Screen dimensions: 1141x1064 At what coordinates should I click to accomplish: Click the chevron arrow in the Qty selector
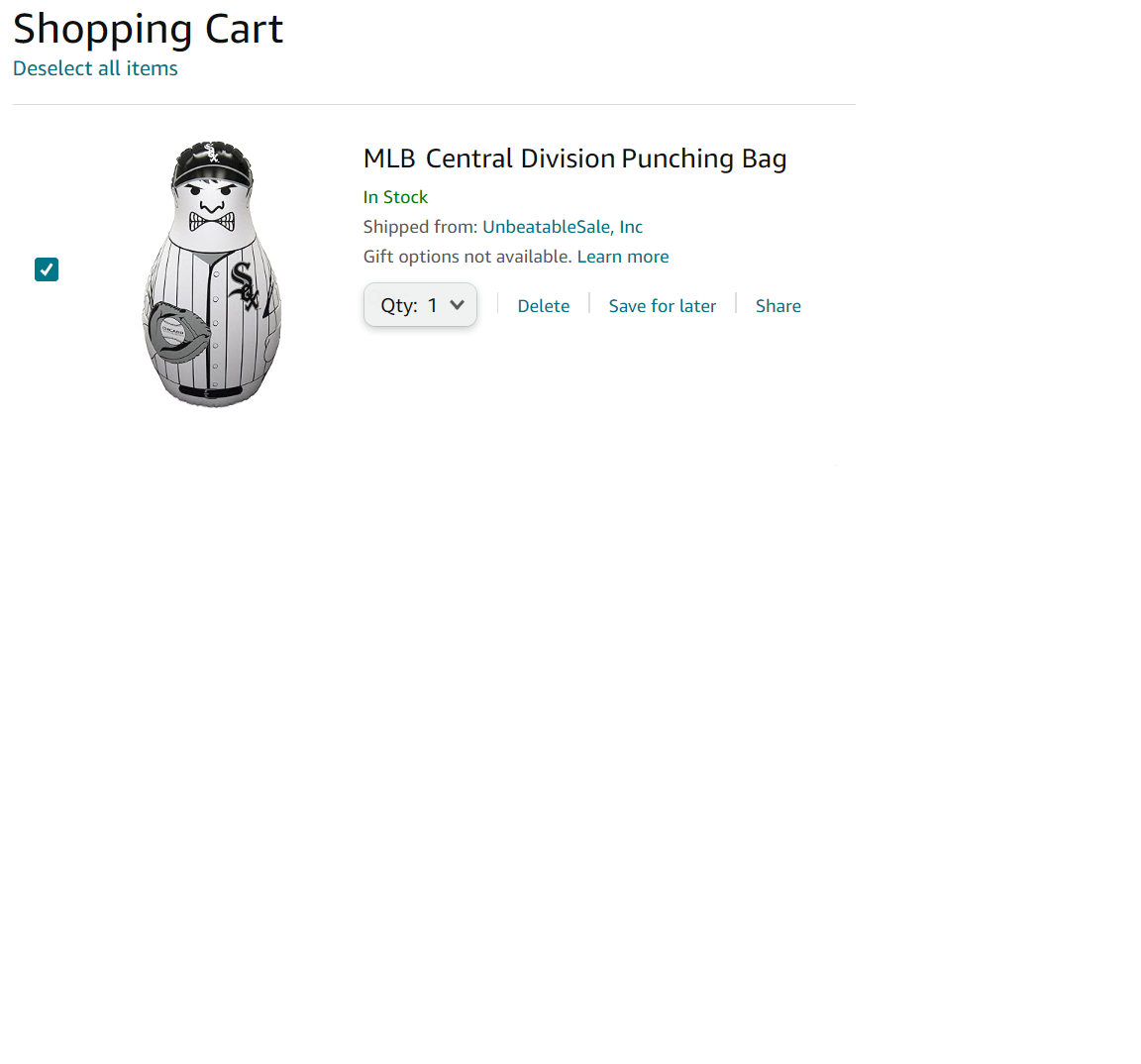click(x=457, y=305)
